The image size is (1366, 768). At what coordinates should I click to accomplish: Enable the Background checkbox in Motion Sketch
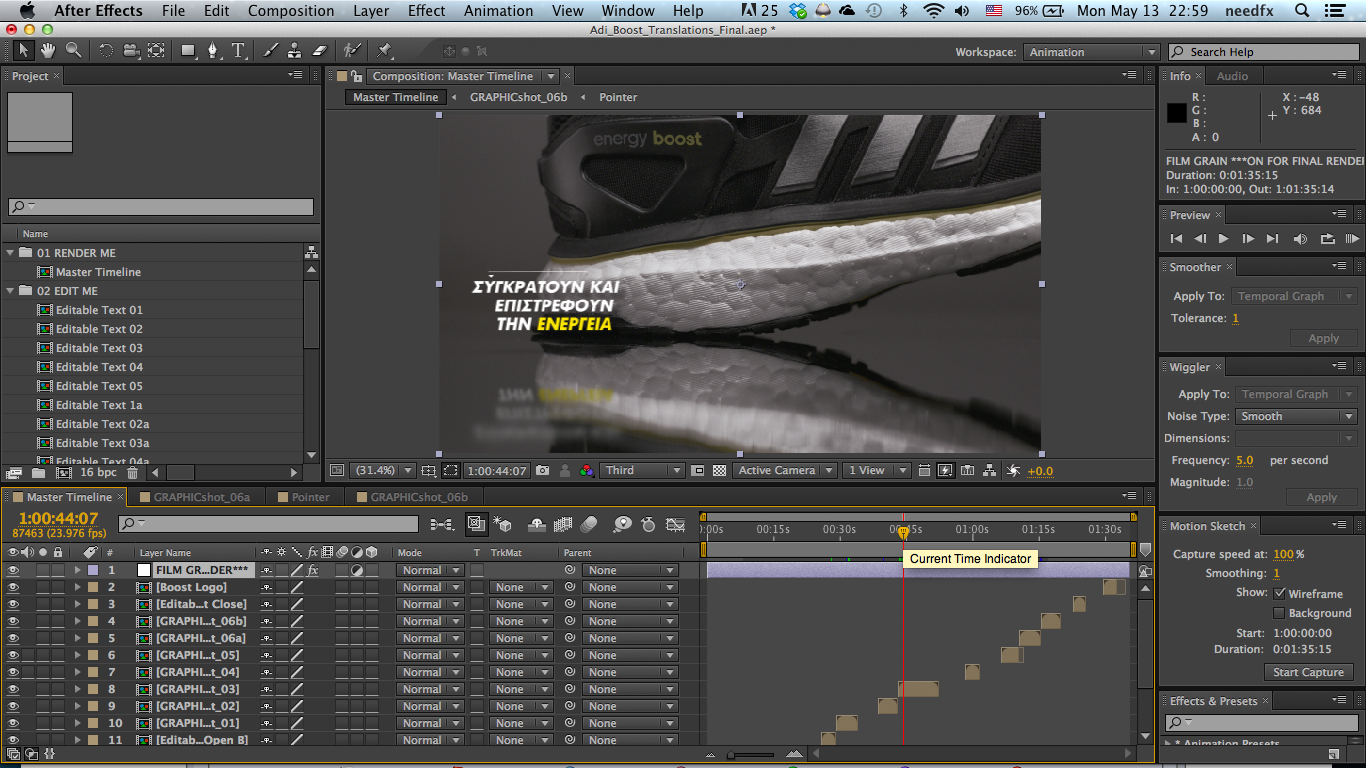(1279, 613)
